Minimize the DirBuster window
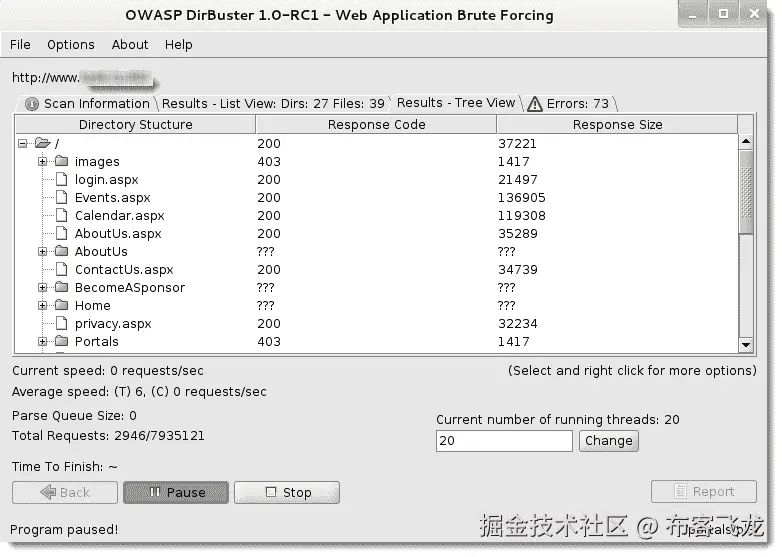Screen dimensions: 782x557 693,14
